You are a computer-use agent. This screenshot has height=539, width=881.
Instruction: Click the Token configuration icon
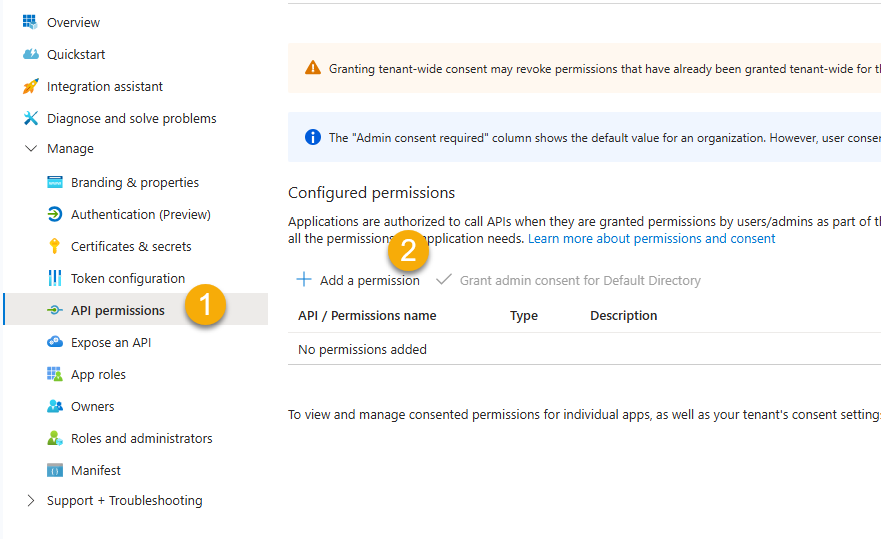point(54,278)
